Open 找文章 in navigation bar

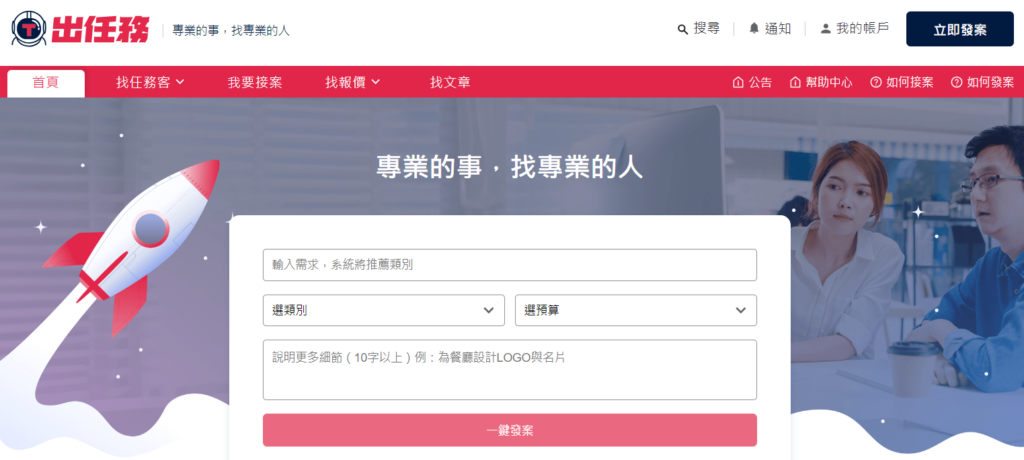coord(450,82)
